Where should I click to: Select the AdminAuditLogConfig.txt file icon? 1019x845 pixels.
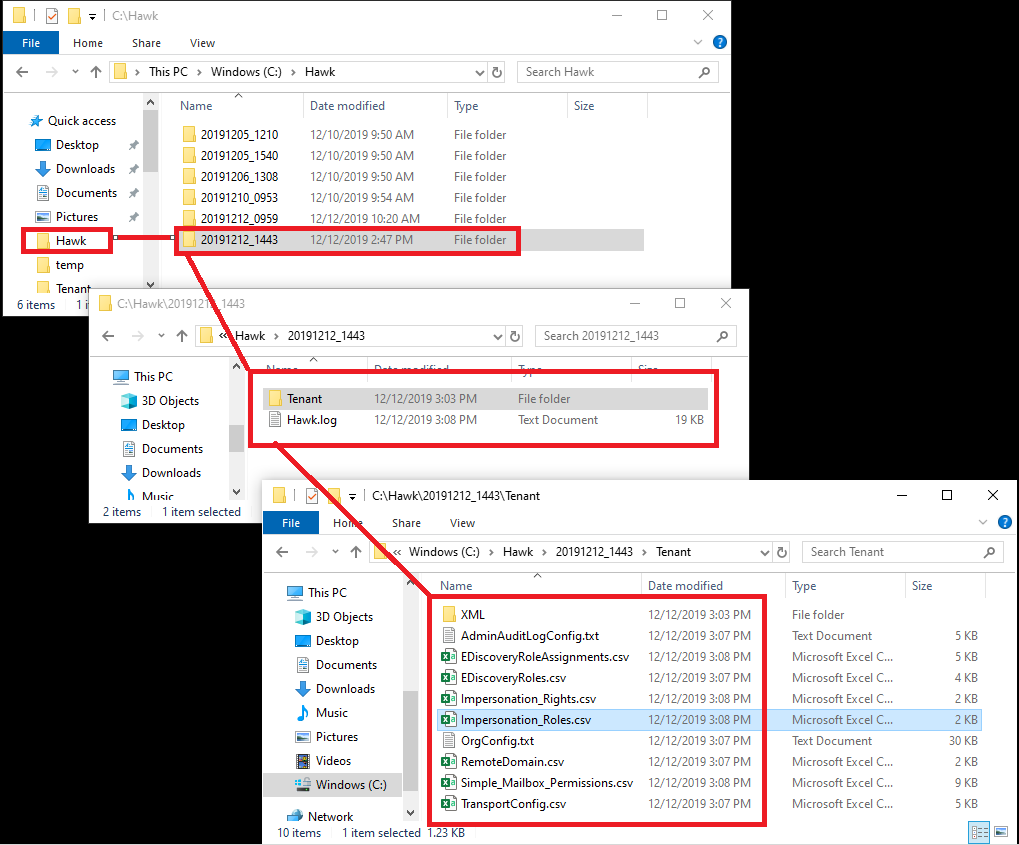pyautogui.click(x=448, y=636)
